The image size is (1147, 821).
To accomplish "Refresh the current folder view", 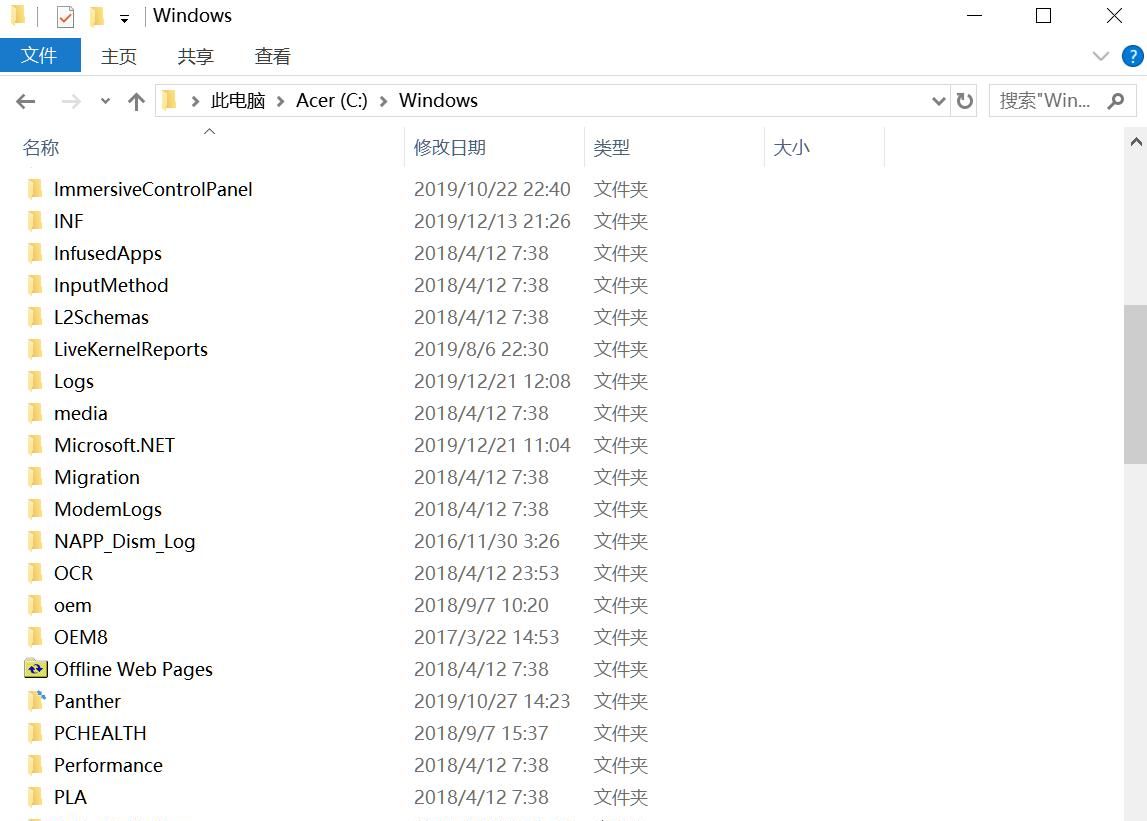I will 965,101.
